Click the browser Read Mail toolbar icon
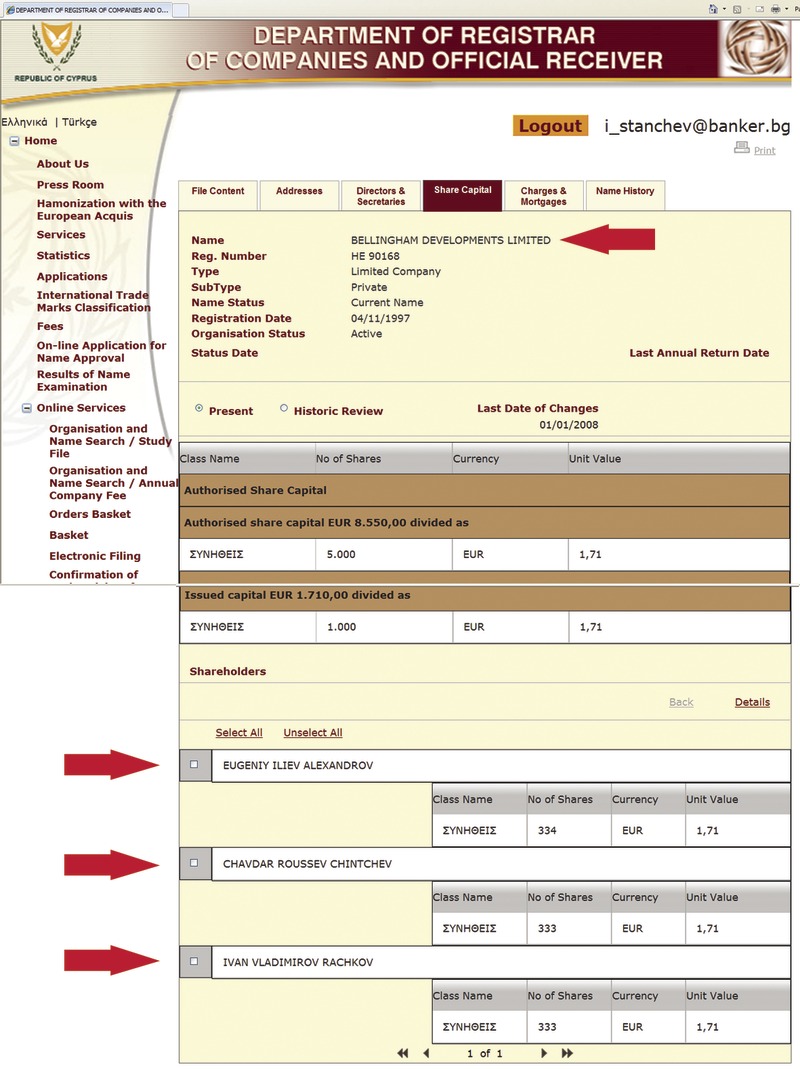 point(760,9)
